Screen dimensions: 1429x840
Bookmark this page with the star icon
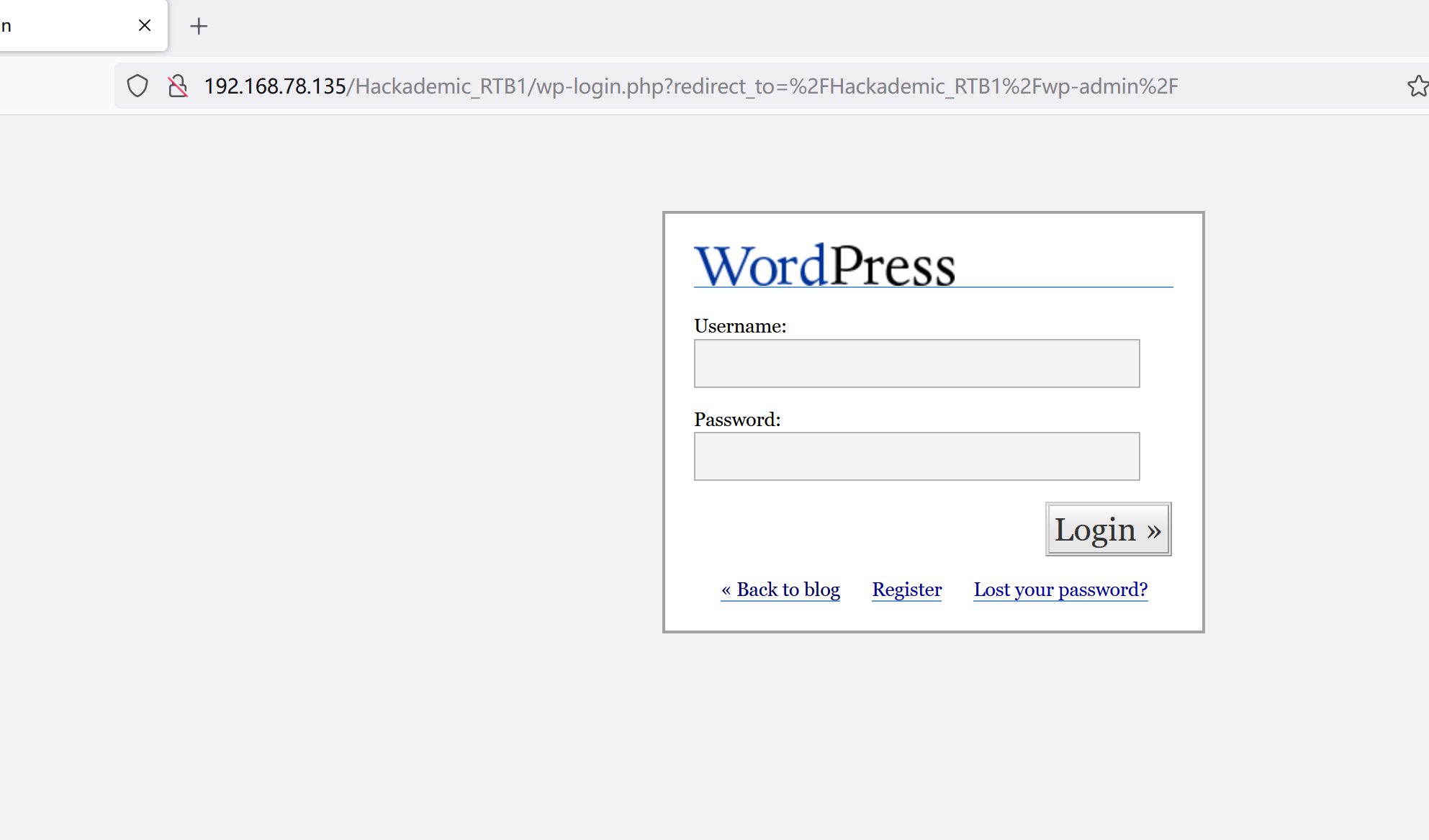[1417, 86]
